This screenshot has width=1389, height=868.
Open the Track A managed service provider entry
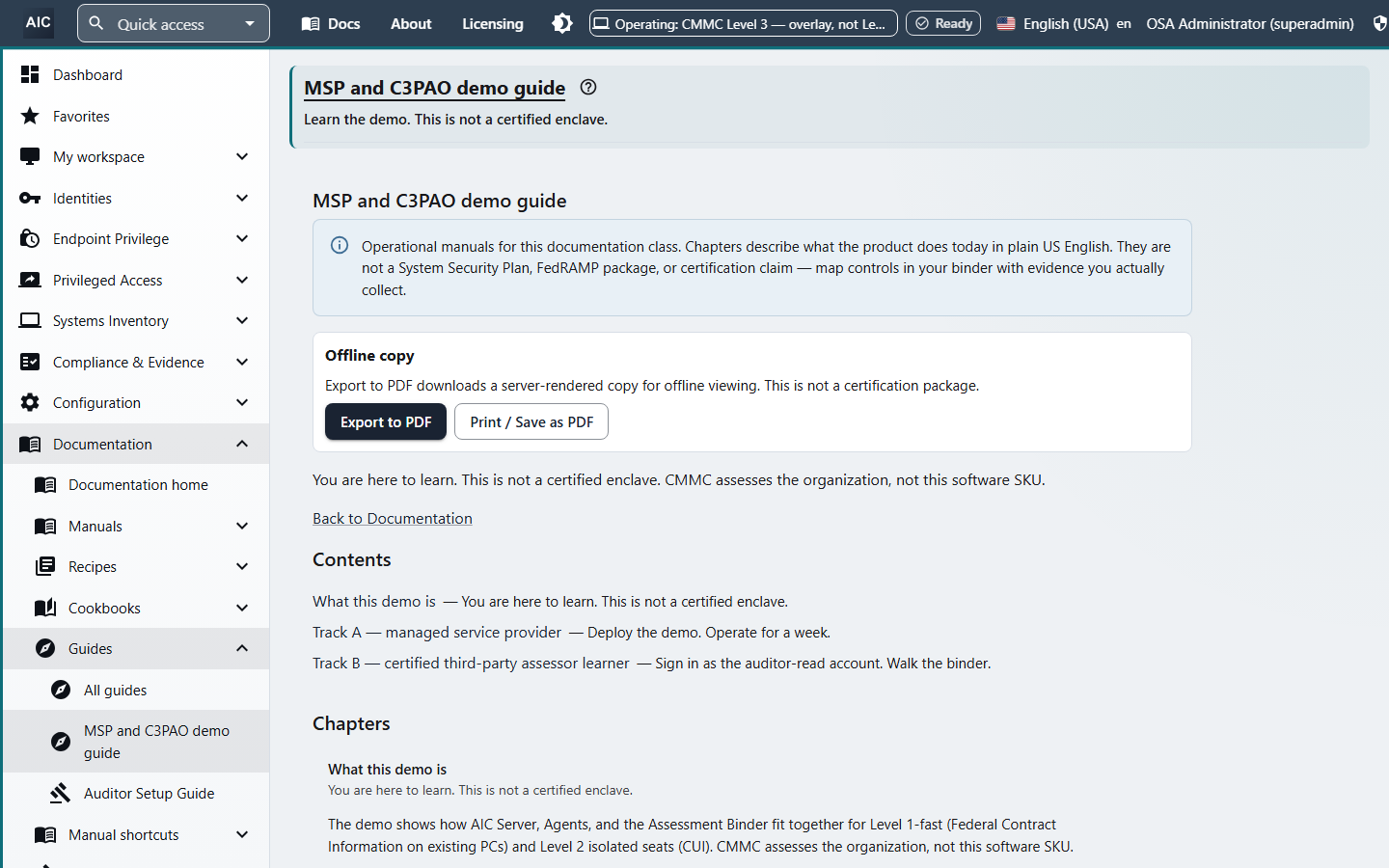(x=437, y=632)
